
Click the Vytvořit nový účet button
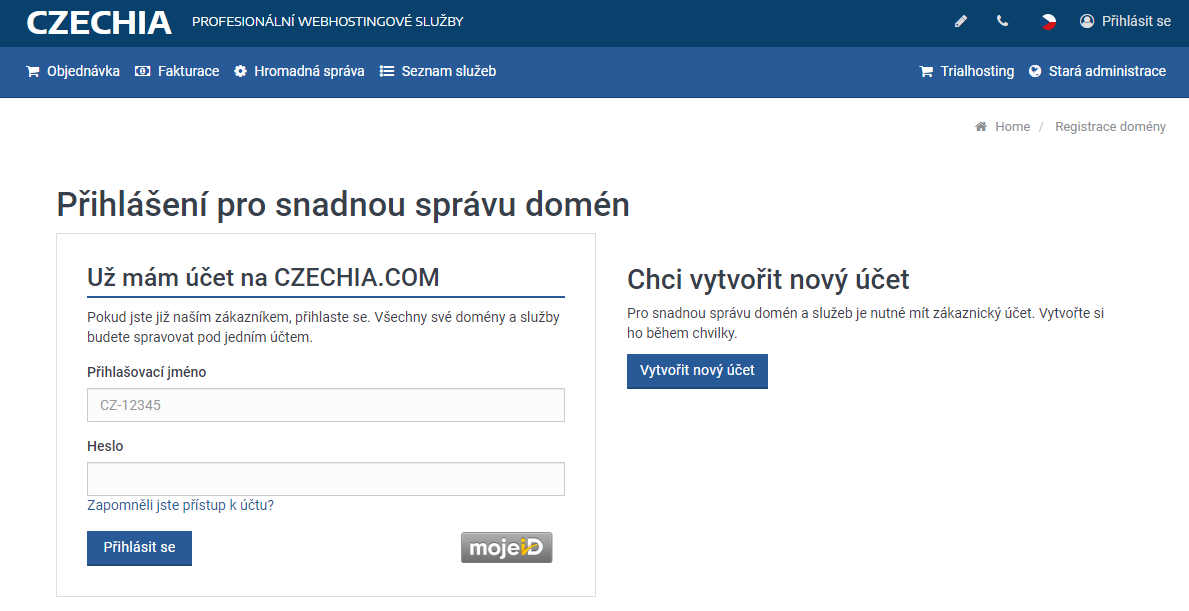[697, 371]
